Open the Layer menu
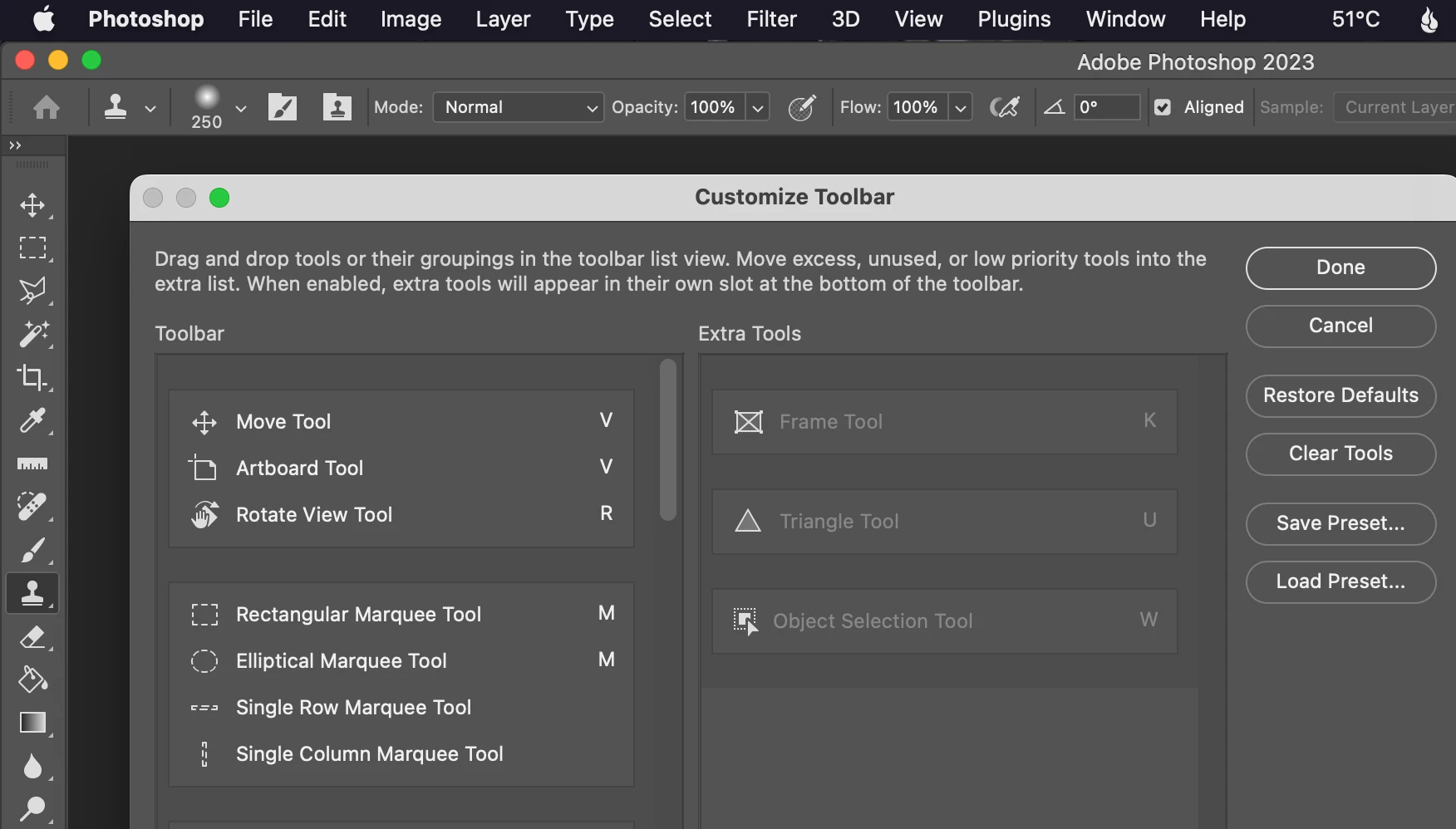Viewport: 1456px width, 829px height. click(x=503, y=19)
